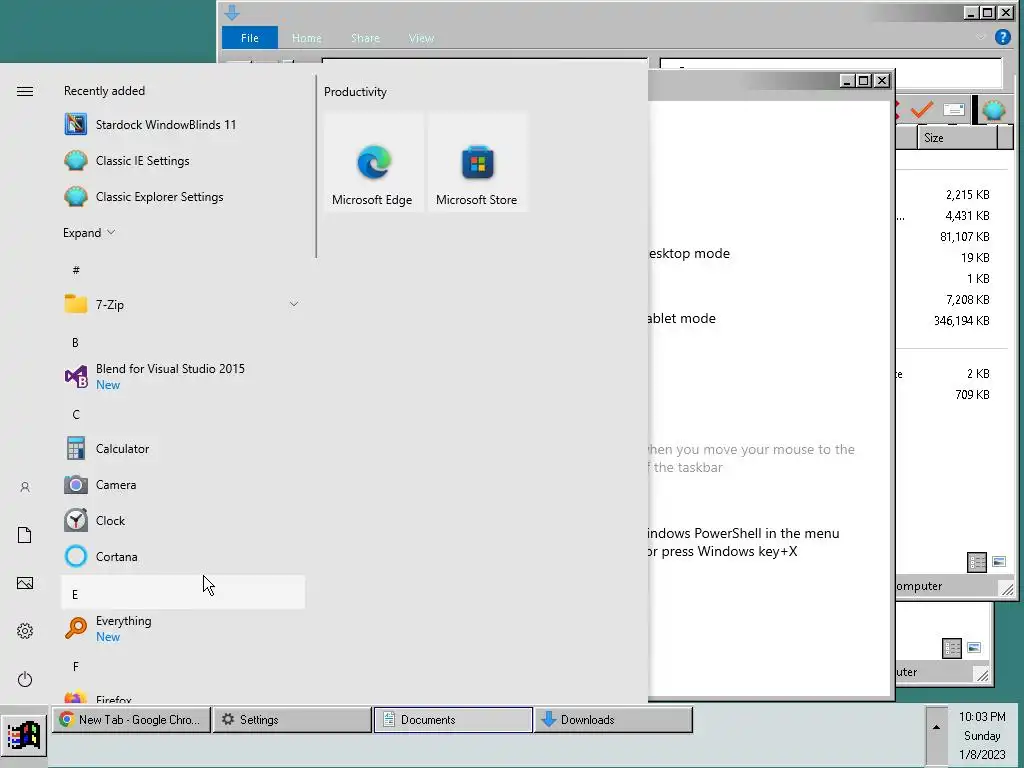This screenshot has height=768, width=1024.
Task: Click the Classic Shell seashell icon in Explorer toolbar
Action: [993, 110]
